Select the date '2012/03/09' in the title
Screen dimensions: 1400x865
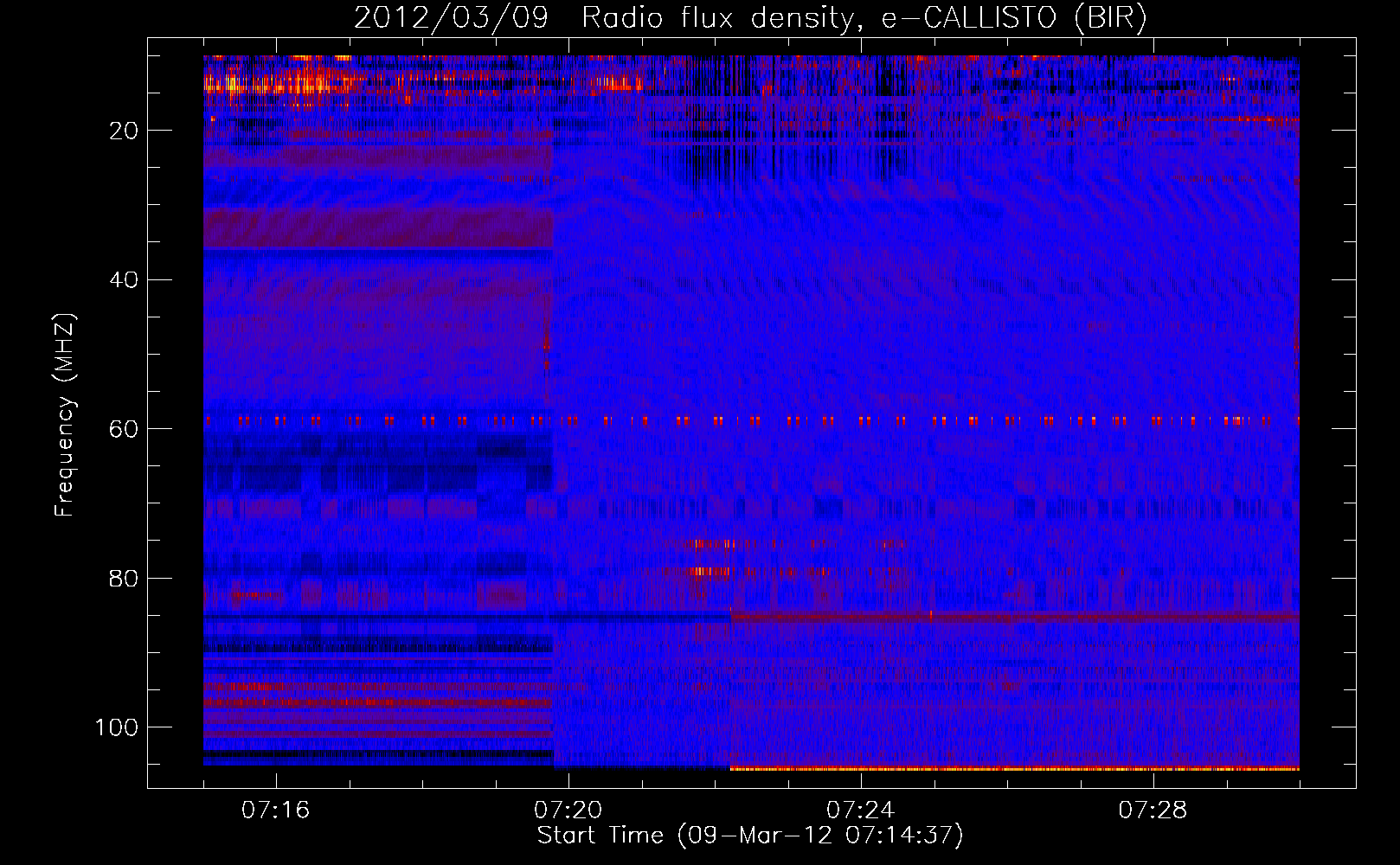(x=452, y=18)
